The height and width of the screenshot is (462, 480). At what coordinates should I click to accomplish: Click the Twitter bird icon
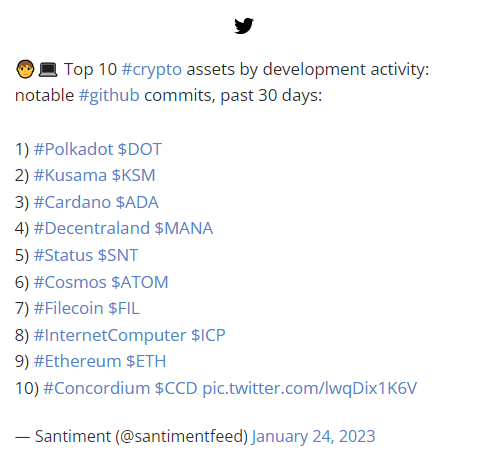[244, 26]
